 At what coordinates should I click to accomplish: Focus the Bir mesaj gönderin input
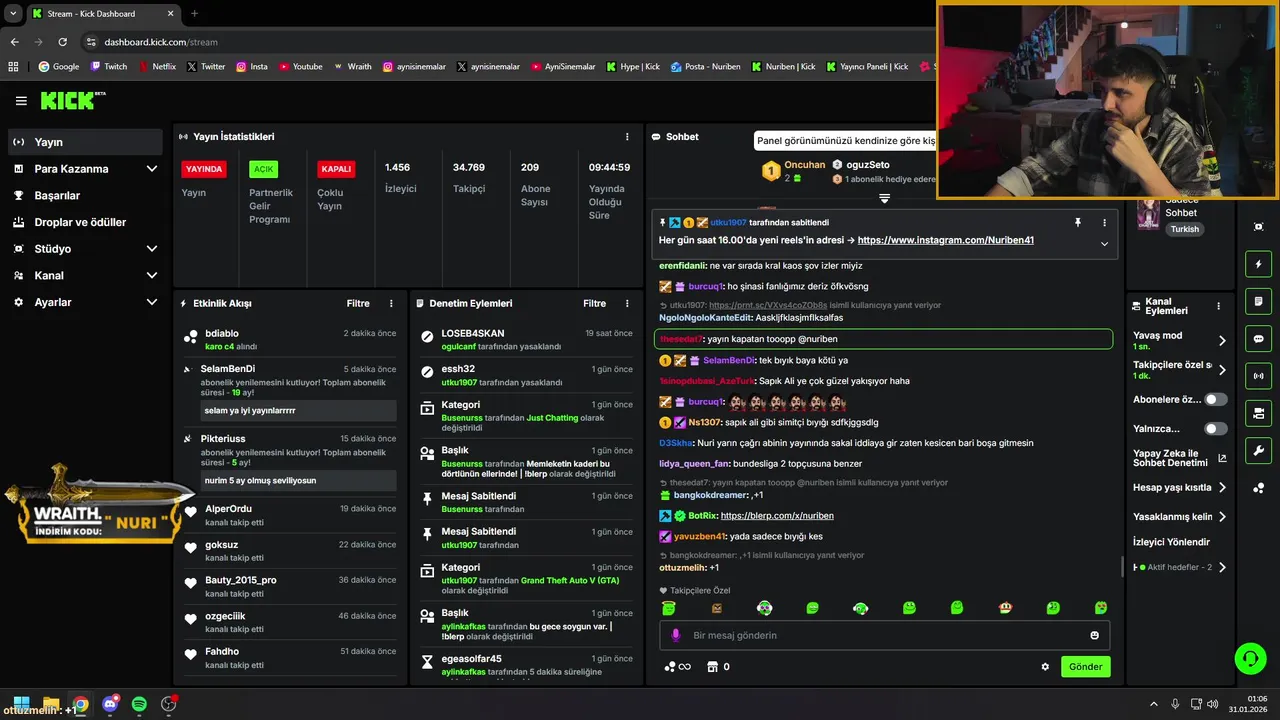pos(884,635)
